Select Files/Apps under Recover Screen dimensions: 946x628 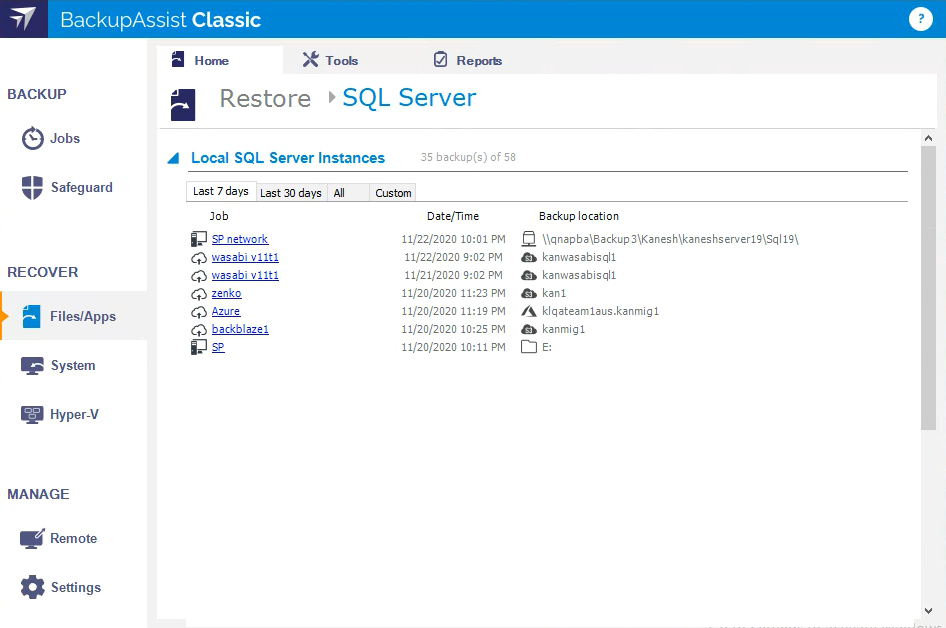coord(74,316)
